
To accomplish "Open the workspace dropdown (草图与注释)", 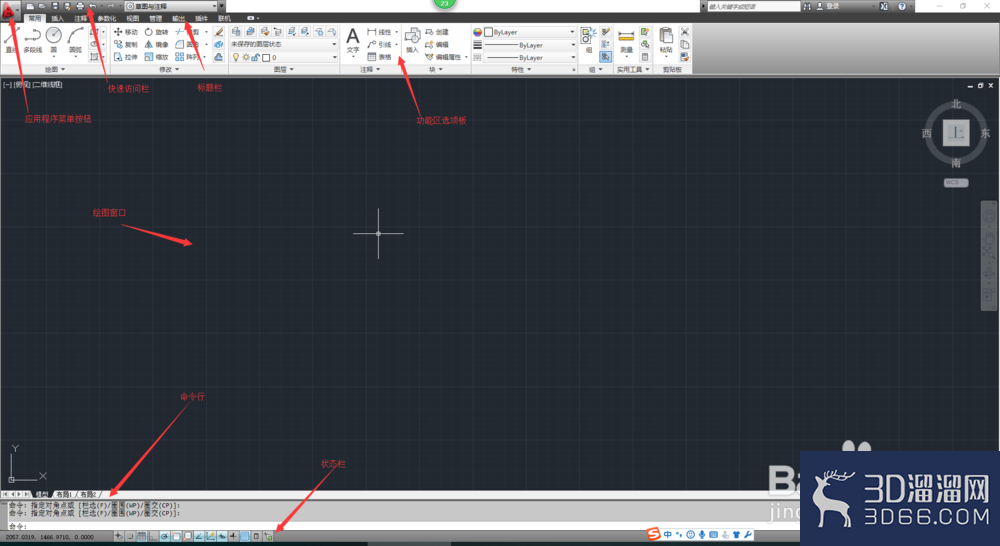I will tap(172, 6).
